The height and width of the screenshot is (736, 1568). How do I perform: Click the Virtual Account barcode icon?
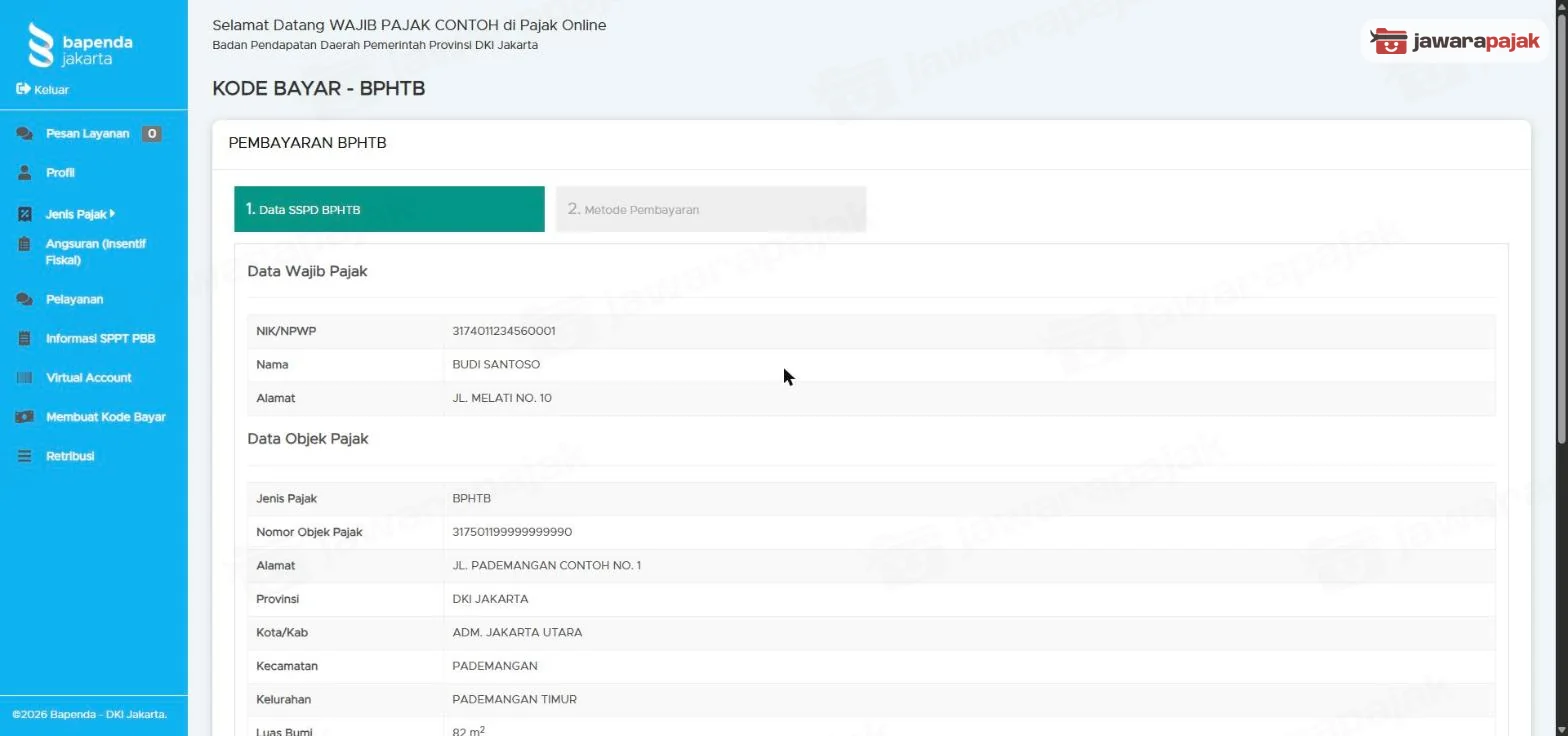(25, 378)
